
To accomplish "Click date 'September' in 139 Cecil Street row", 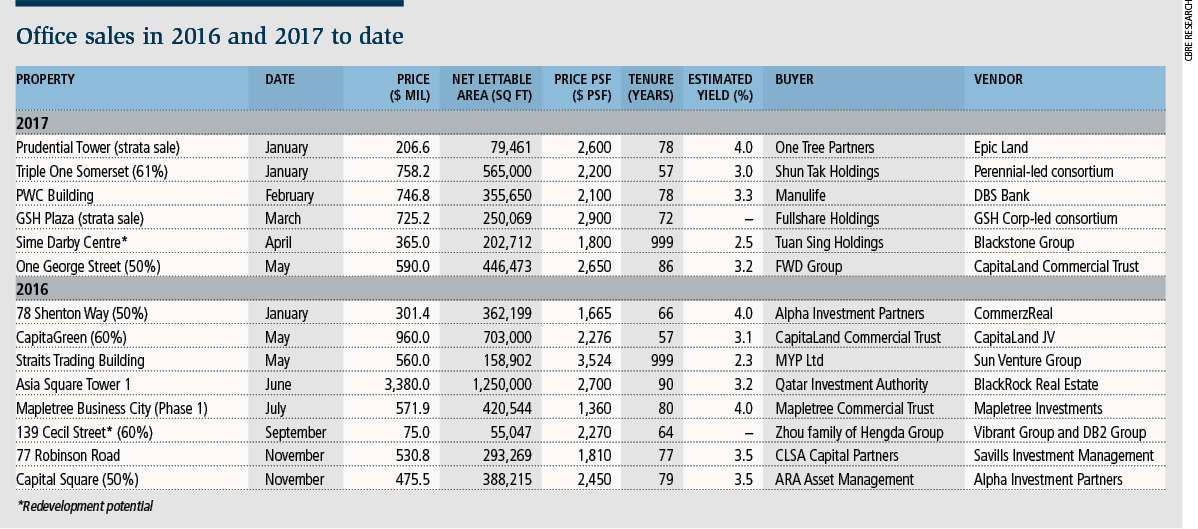I will tap(295, 432).
